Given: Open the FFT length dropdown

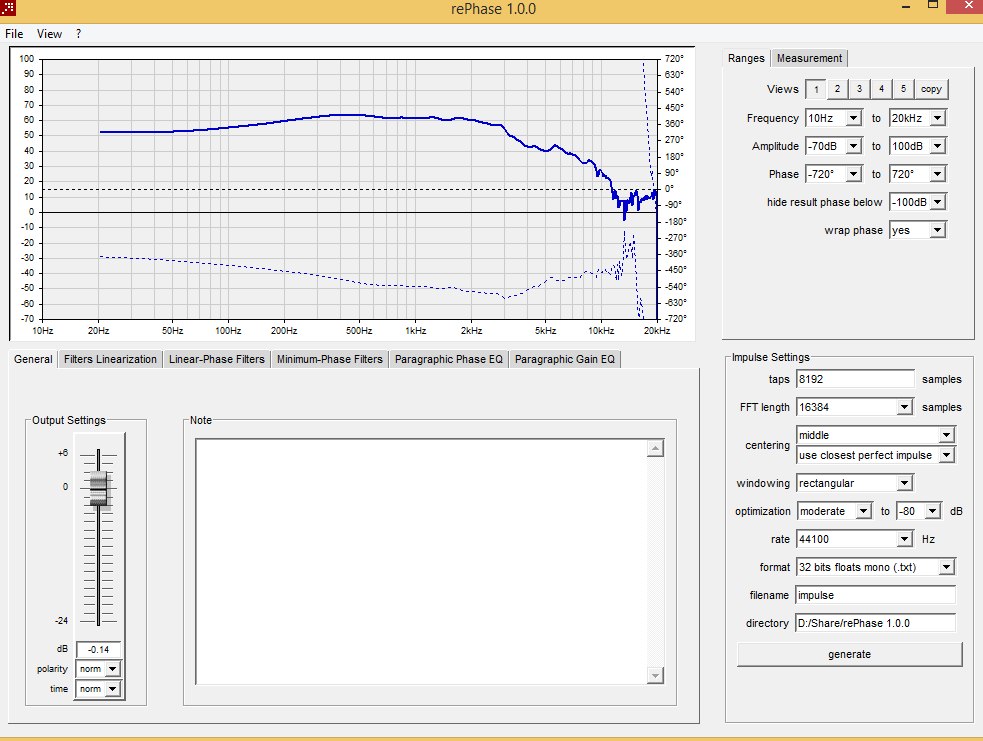Looking at the screenshot, I should 904,407.
